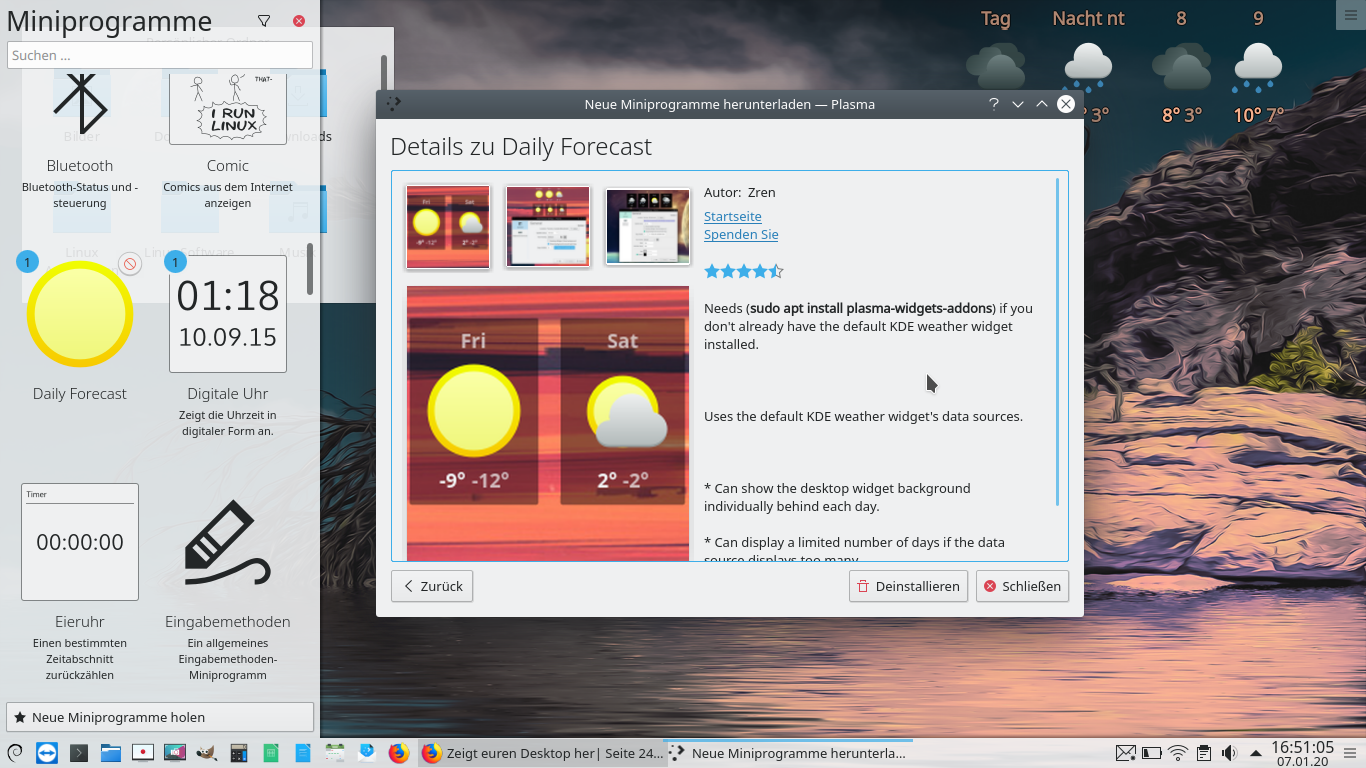Open GIMP from the taskbar
Viewport: 1366px width, 768px height.
(x=208, y=753)
